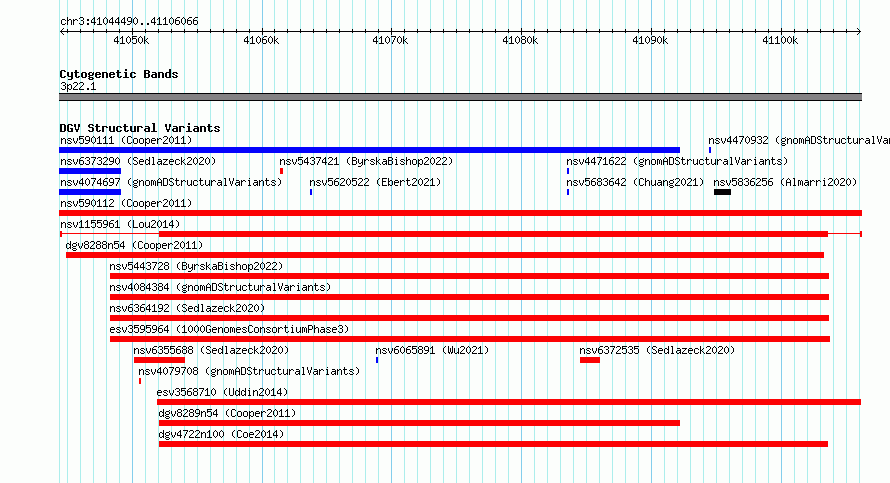Select the red bar under dgv8288n54
Viewport: 890px width, 483px height.
pyautogui.click(x=444, y=255)
